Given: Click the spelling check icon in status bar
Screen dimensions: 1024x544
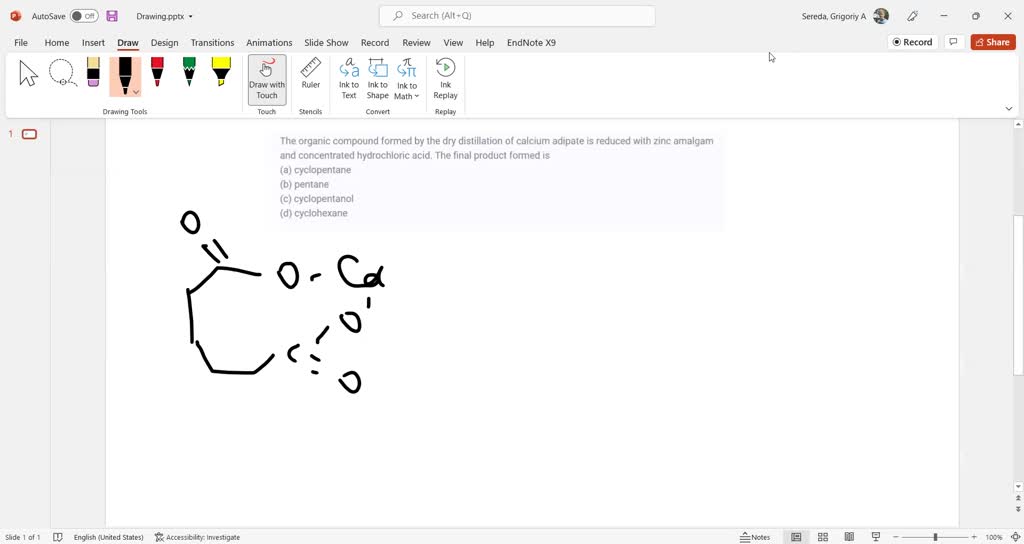Looking at the screenshot, I should click(x=57, y=537).
